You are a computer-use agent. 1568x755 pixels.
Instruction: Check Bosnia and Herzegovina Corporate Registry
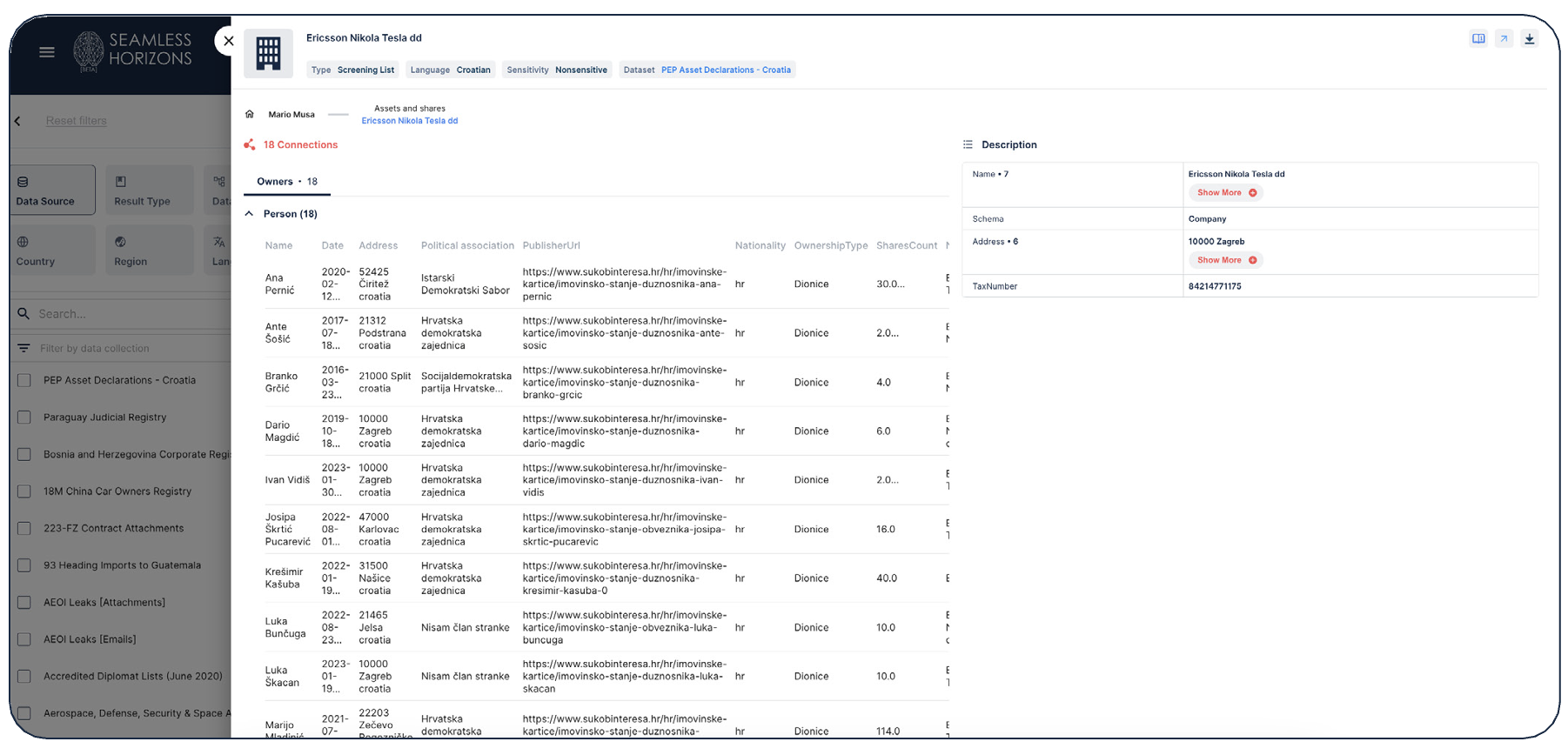tap(24, 454)
